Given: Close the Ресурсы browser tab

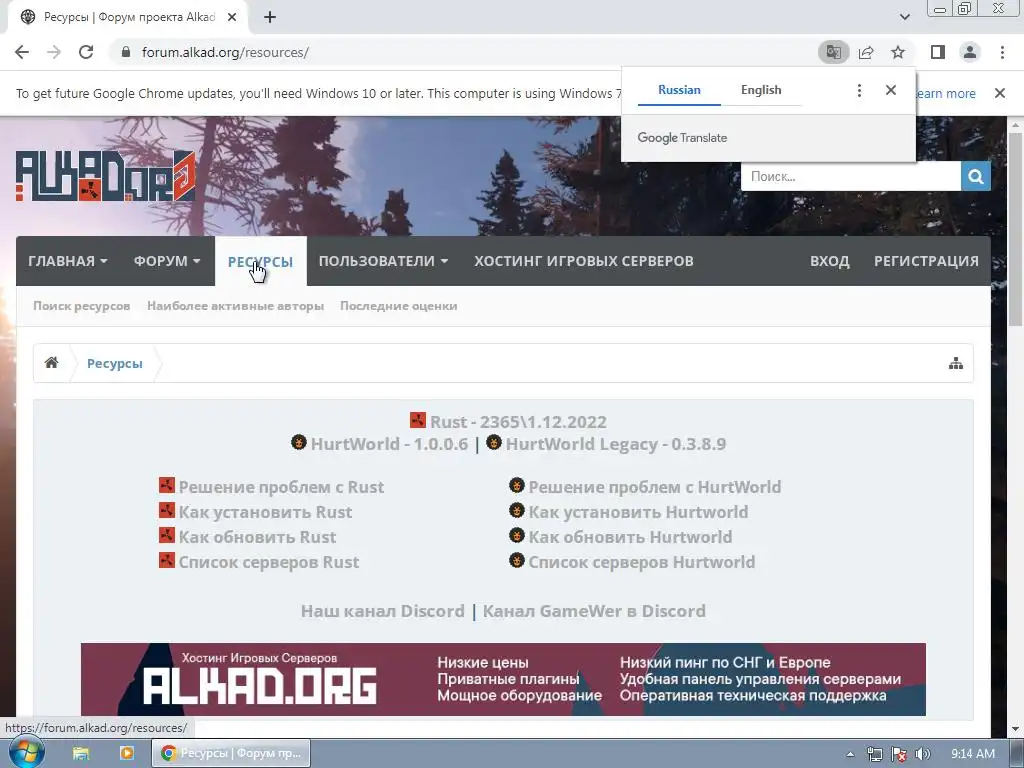Looking at the screenshot, I should pos(232,17).
